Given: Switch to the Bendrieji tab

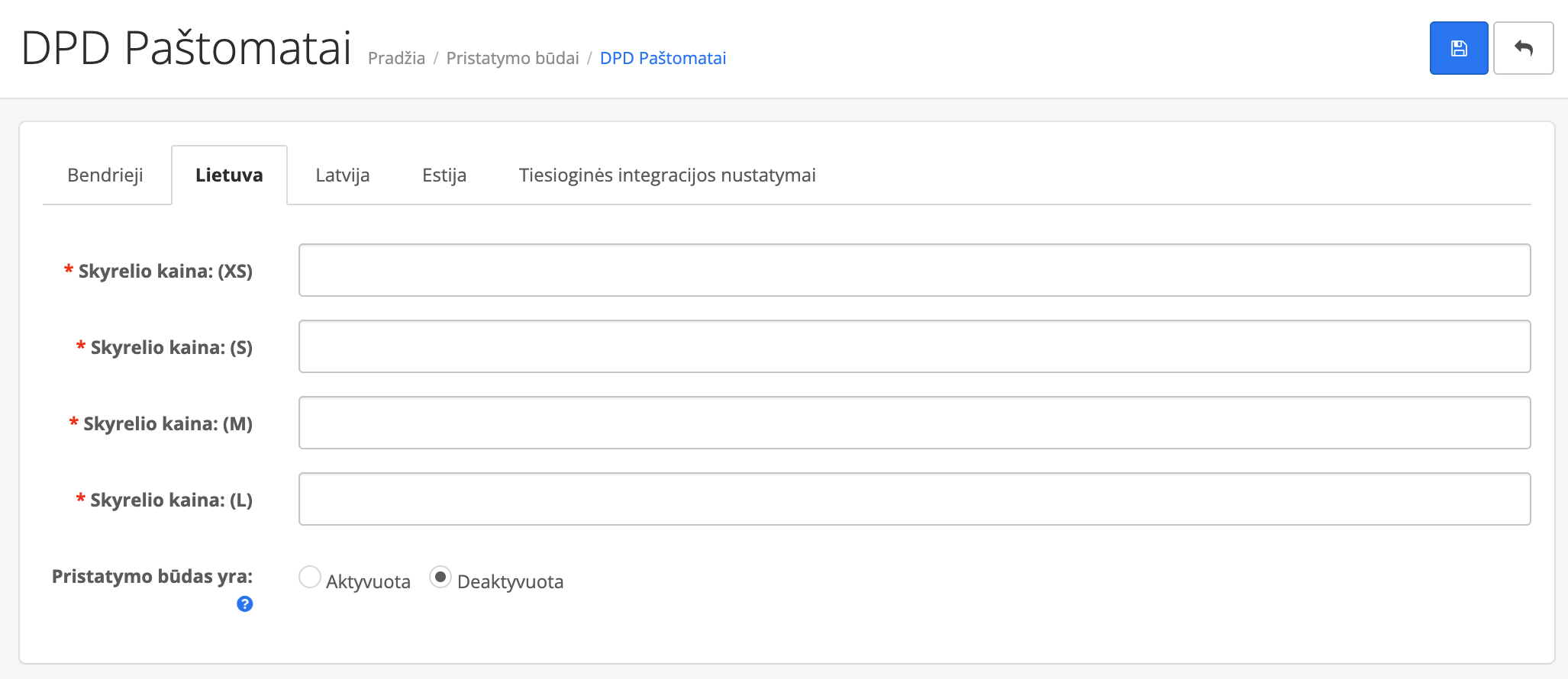Looking at the screenshot, I should (x=105, y=175).
